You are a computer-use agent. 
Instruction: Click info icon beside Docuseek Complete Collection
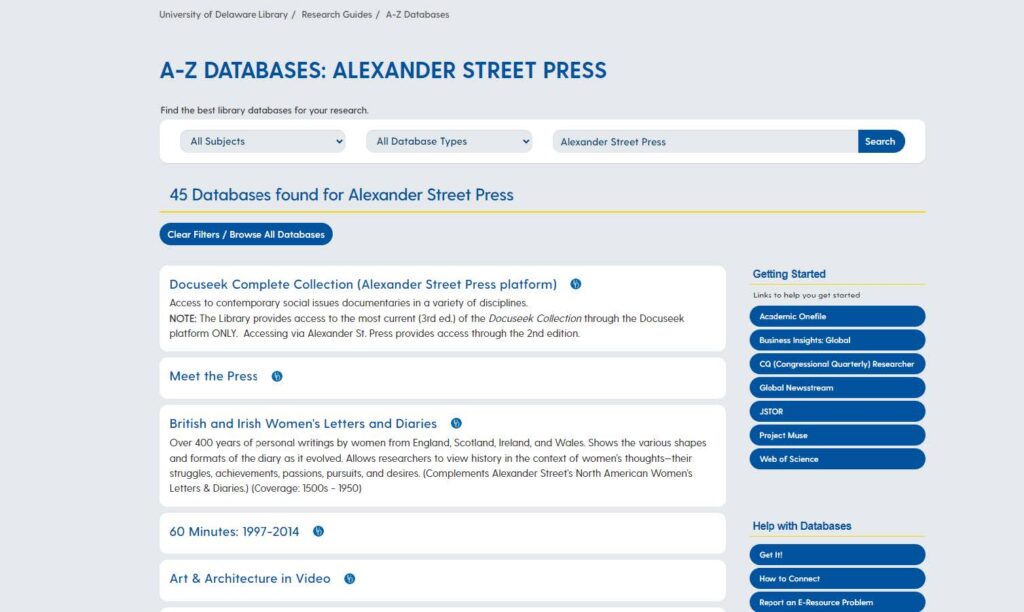576,284
